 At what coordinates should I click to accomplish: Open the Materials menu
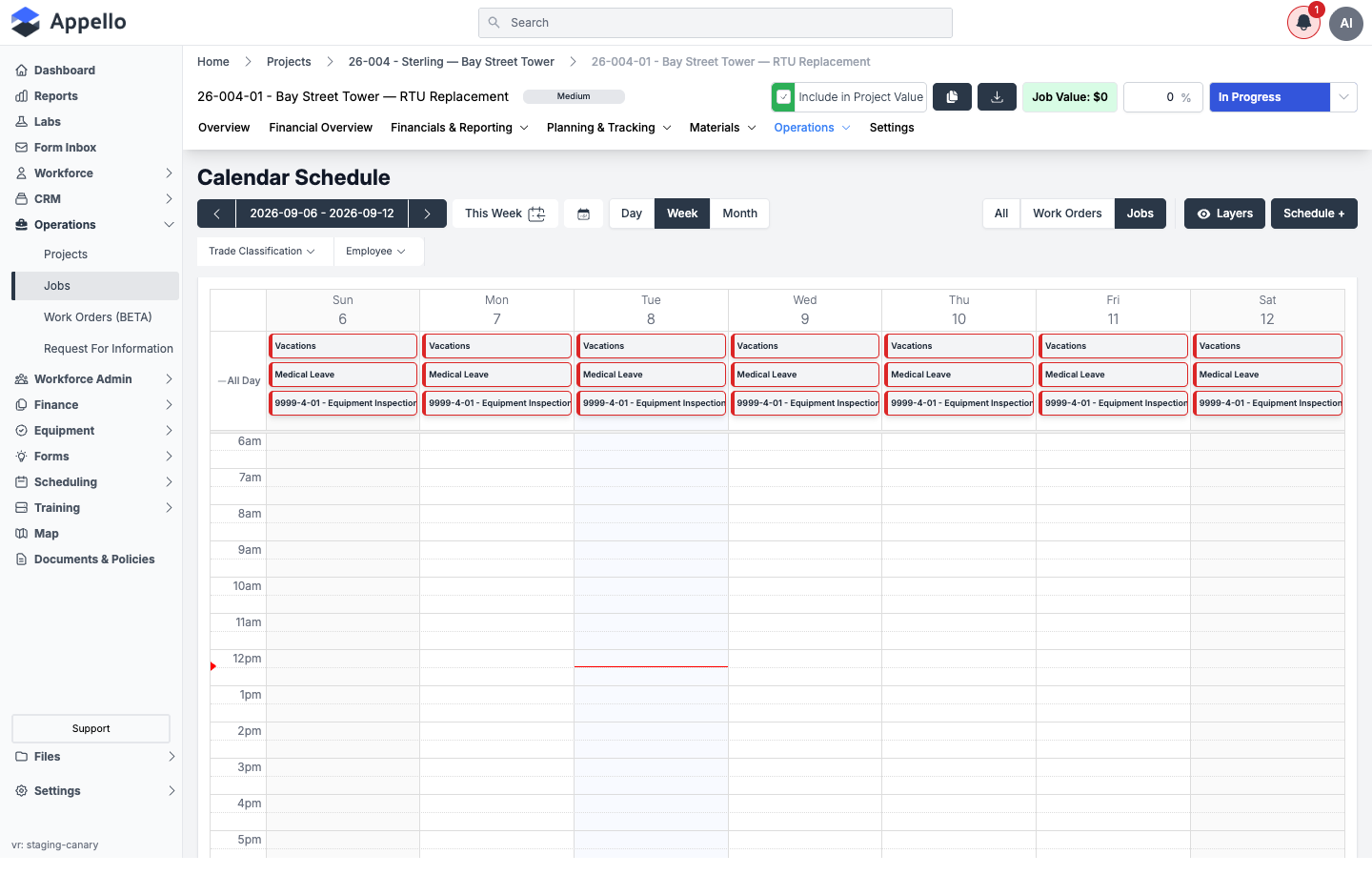point(722,128)
